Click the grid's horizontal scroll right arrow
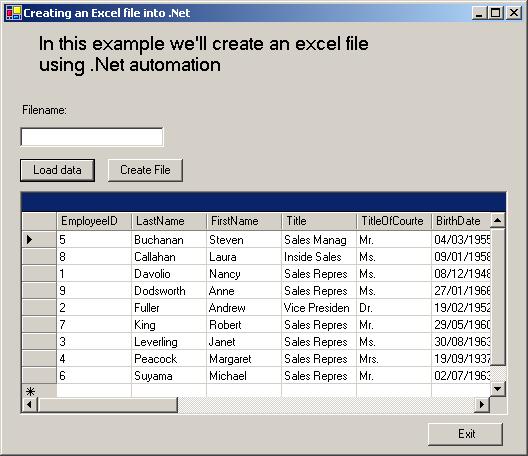This screenshot has width=528, height=456. pyautogui.click(x=482, y=404)
